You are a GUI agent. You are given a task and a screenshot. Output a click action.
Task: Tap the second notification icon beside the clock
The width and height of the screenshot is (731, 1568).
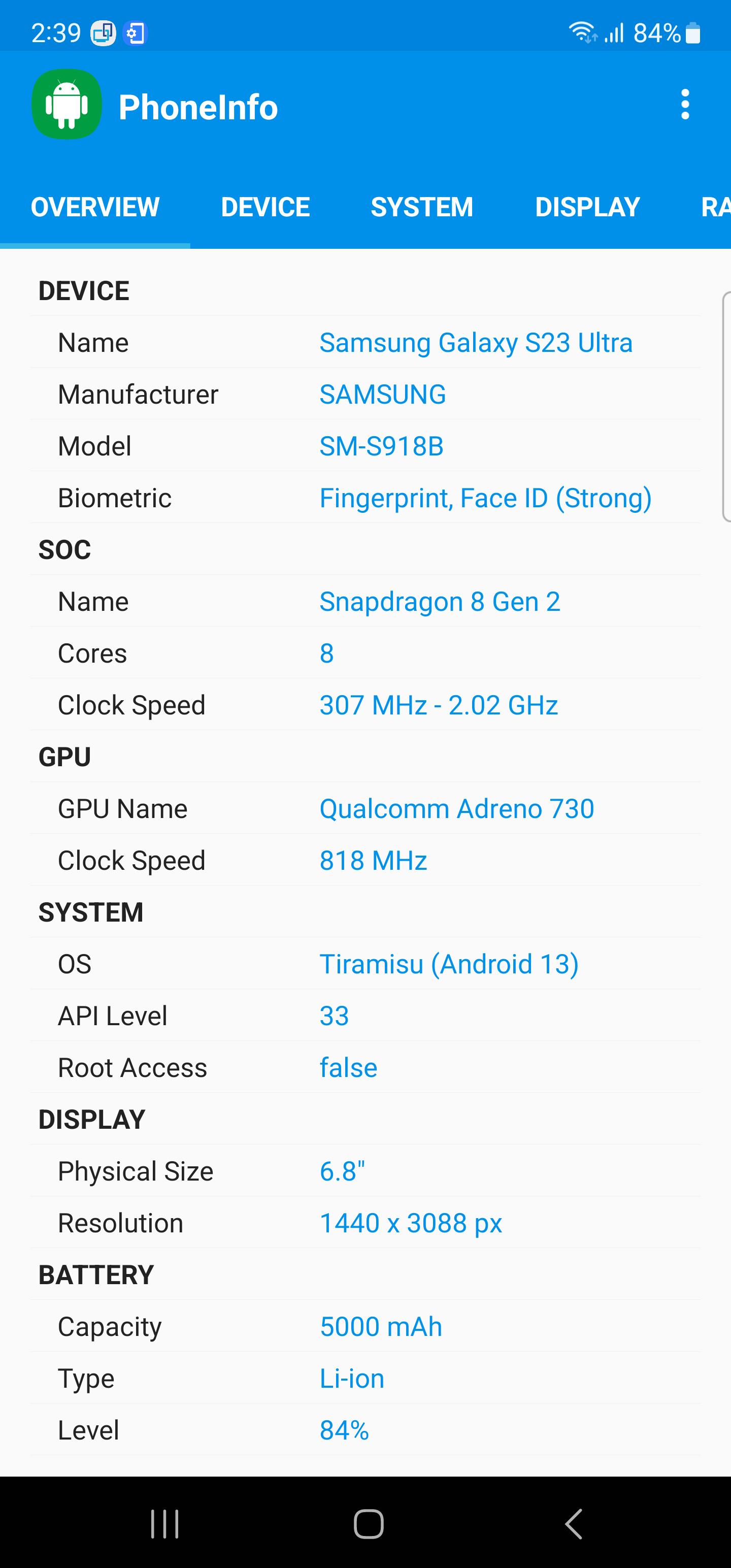click(x=135, y=33)
